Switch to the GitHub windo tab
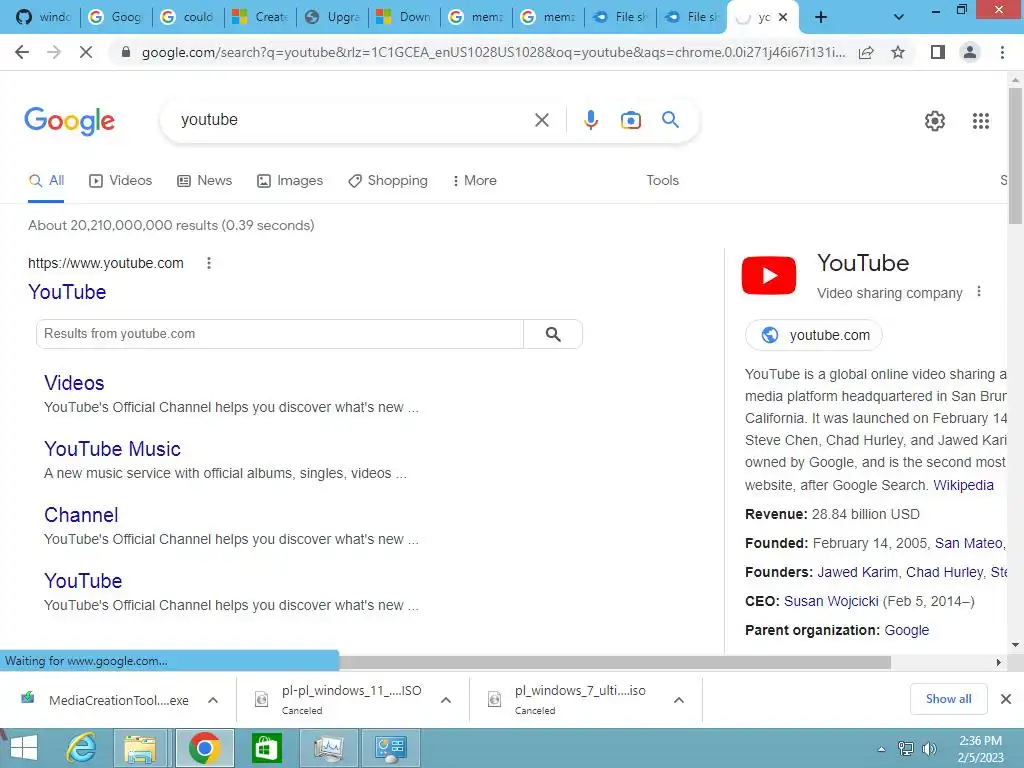1024x768 pixels. point(43,17)
